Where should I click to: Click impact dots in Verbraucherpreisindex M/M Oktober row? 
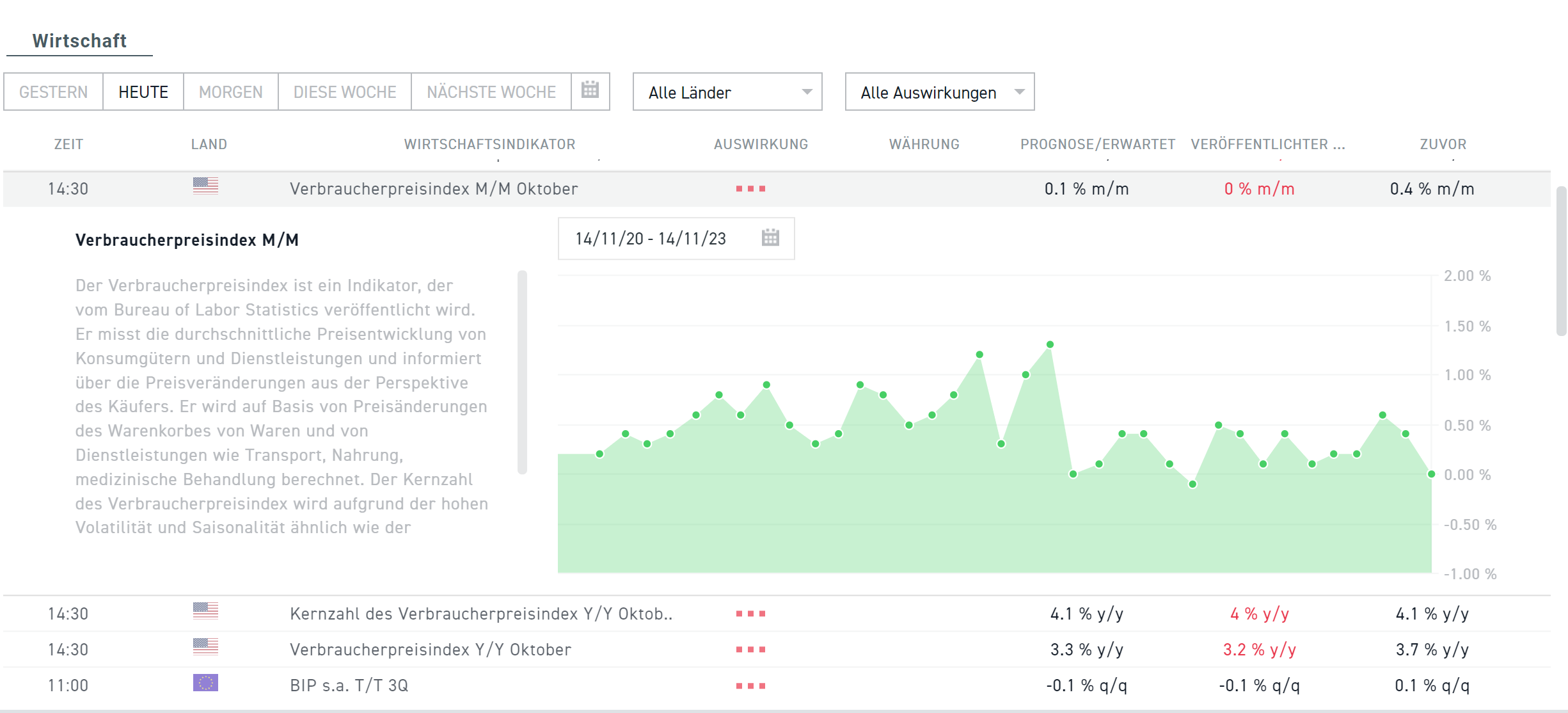750,189
